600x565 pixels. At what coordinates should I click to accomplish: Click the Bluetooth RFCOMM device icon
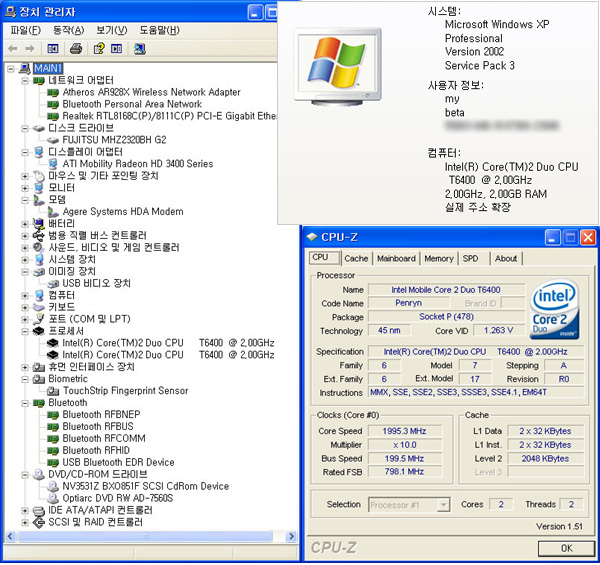click(53, 439)
